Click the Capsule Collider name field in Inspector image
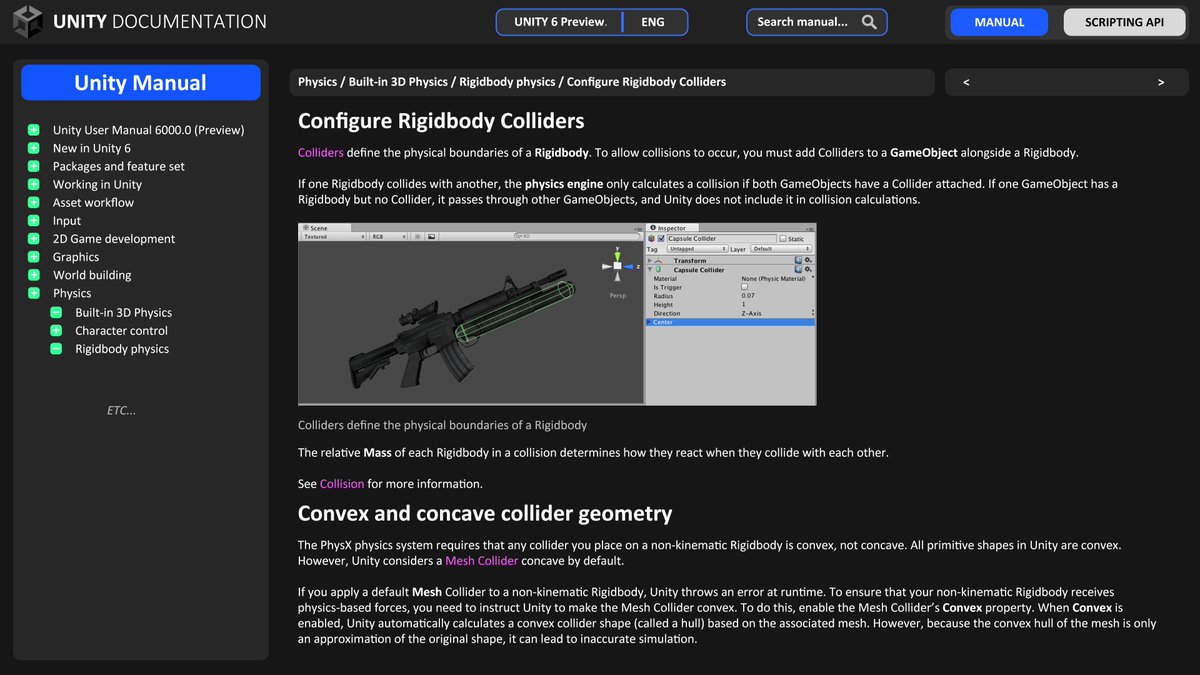The image size is (1200, 675). click(720, 239)
